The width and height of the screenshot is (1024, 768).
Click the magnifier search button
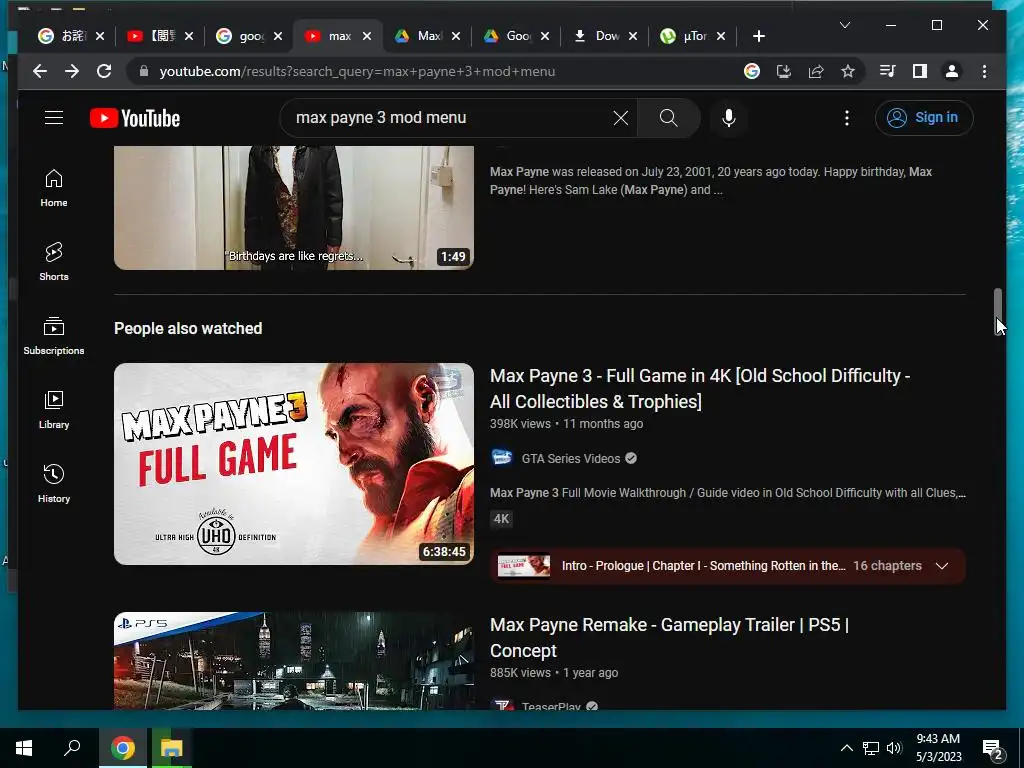point(668,118)
